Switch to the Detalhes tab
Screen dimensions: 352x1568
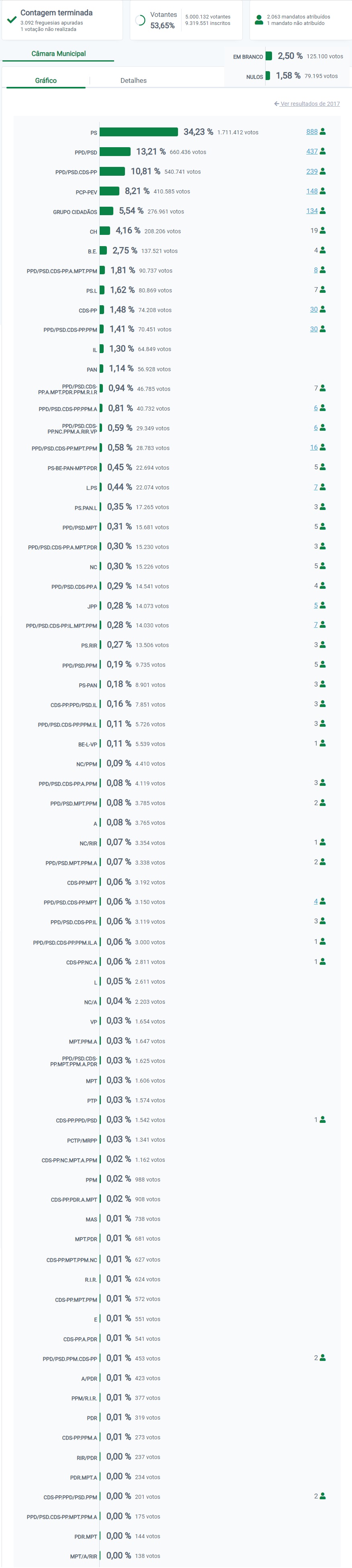click(133, 80)
